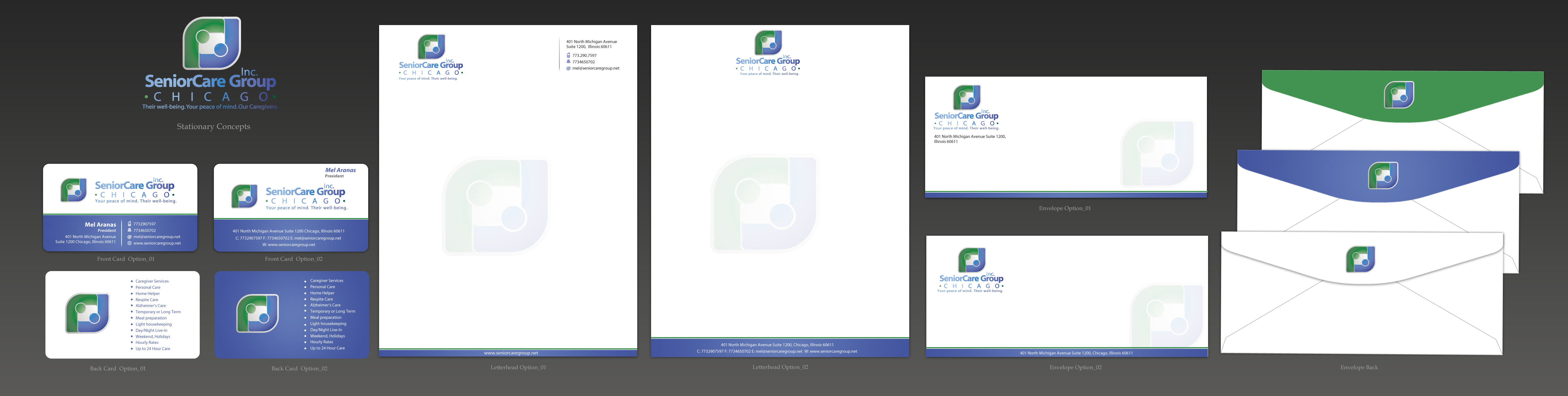Click mel@seniorcaregroup.net on Letterhead Option_01 header
Viewport: 1568px width, 396px height.
click(x=595, y=68)
